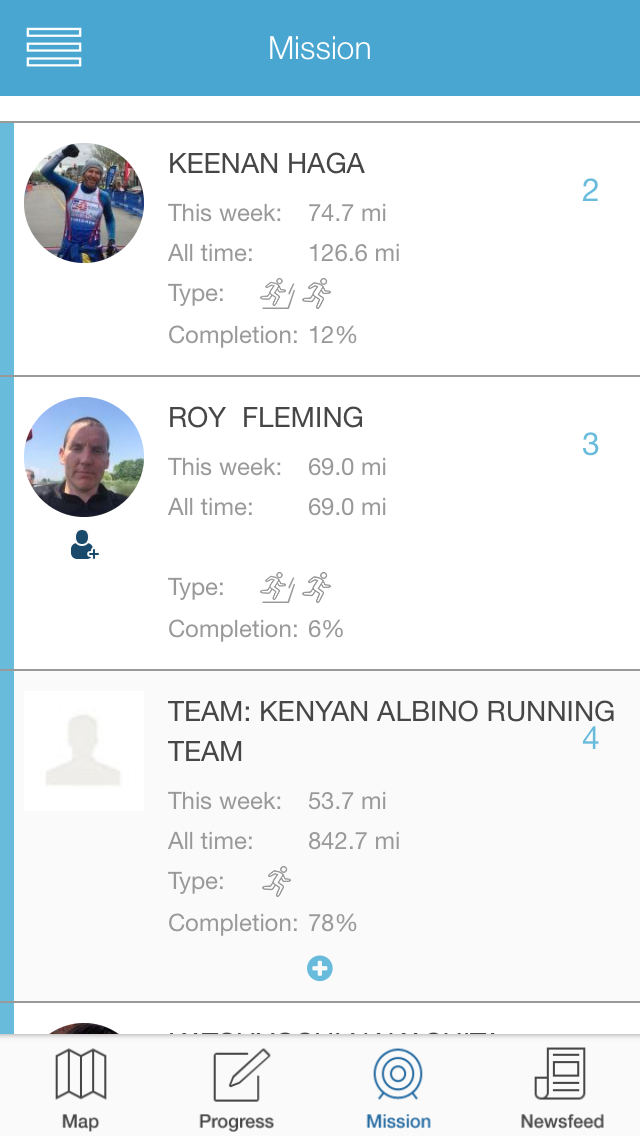This screenshot has height=1136, width=640.
Task: Select rank number 2 badge
Action: (x=590, y=191)
